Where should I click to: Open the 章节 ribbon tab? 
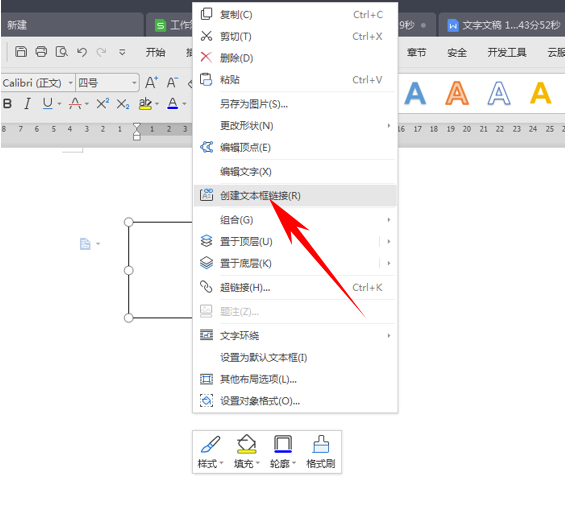tap(417, 53)
